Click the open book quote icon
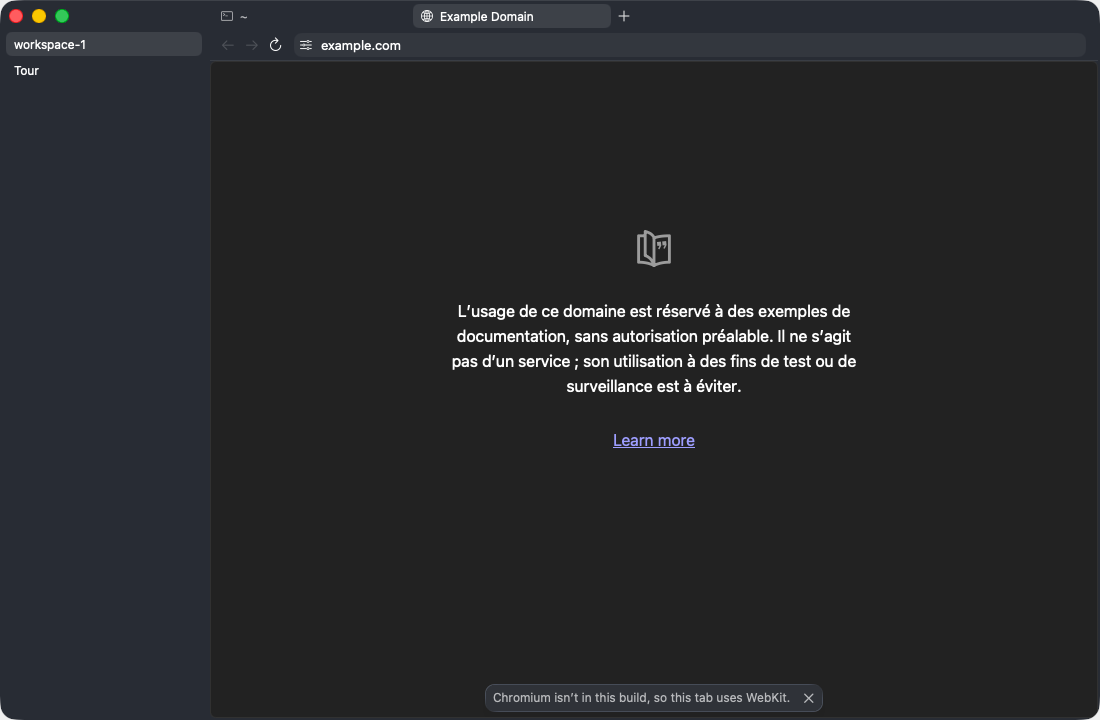 (x=653, y=248)
